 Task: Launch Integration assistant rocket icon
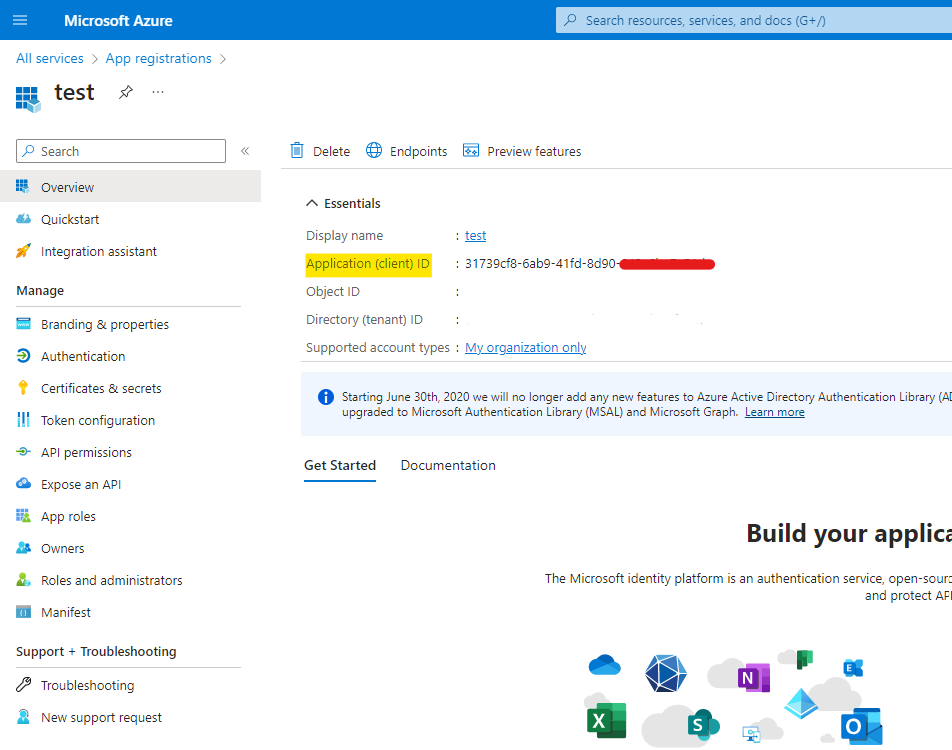[23, 251]
